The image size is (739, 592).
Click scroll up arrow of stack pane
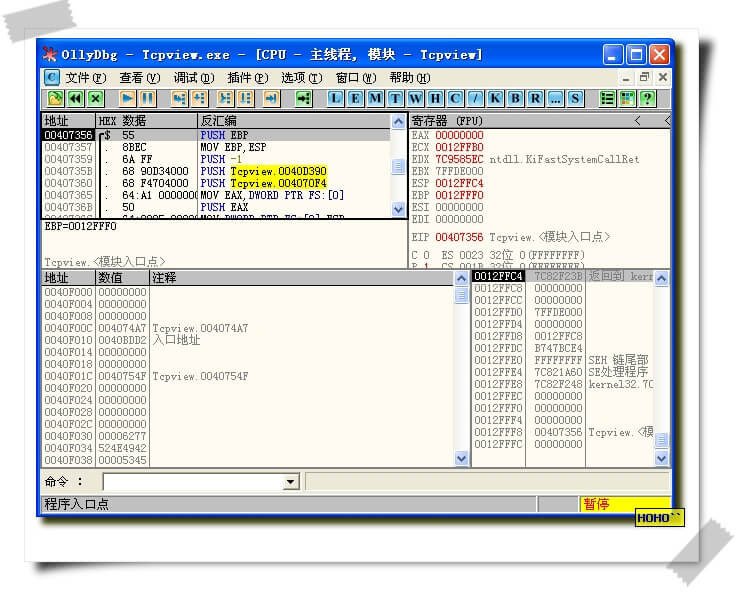pos(662,279)
